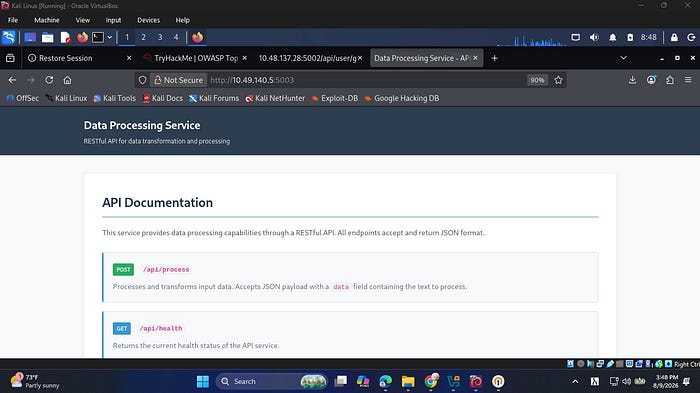
Task: Click the /api/process endpoint path
Action: point(166,270)
